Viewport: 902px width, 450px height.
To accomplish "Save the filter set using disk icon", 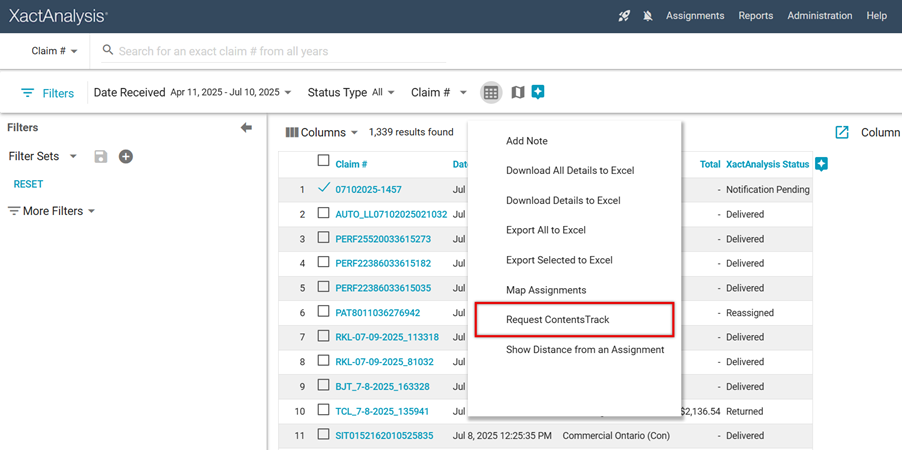I will (100, 156).
